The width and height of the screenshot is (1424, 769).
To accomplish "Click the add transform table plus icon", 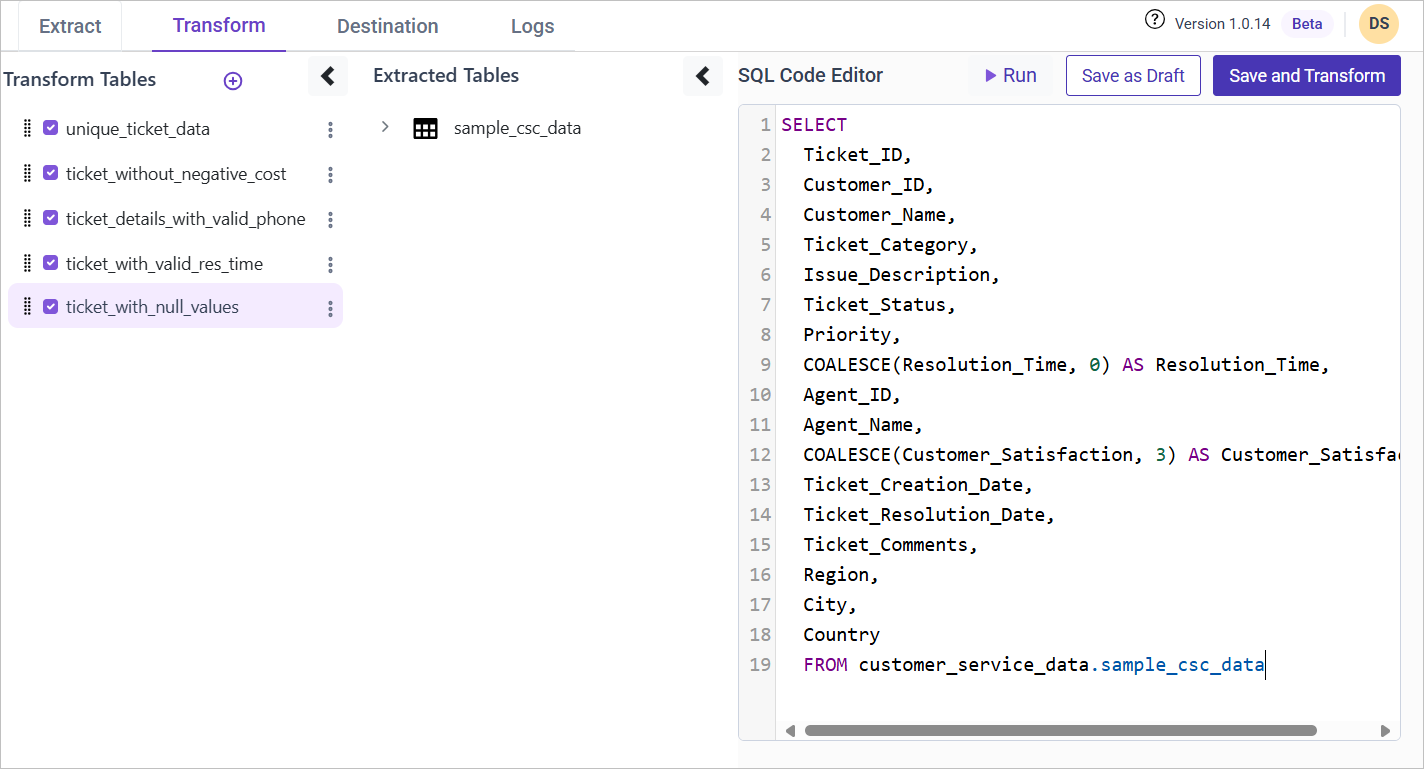I will [233, 81].
